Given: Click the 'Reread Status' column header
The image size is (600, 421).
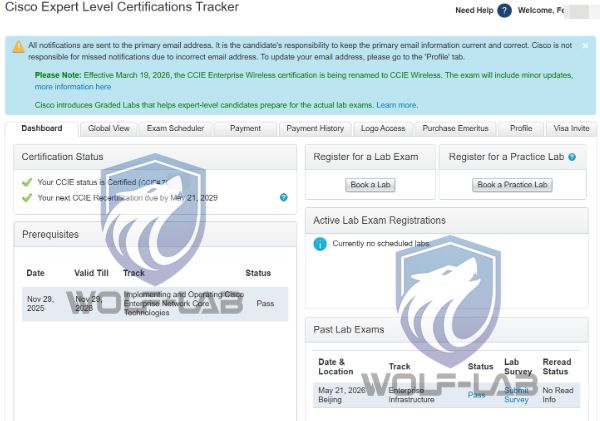Looking at the screenshot, I should (x=557, y=367).
